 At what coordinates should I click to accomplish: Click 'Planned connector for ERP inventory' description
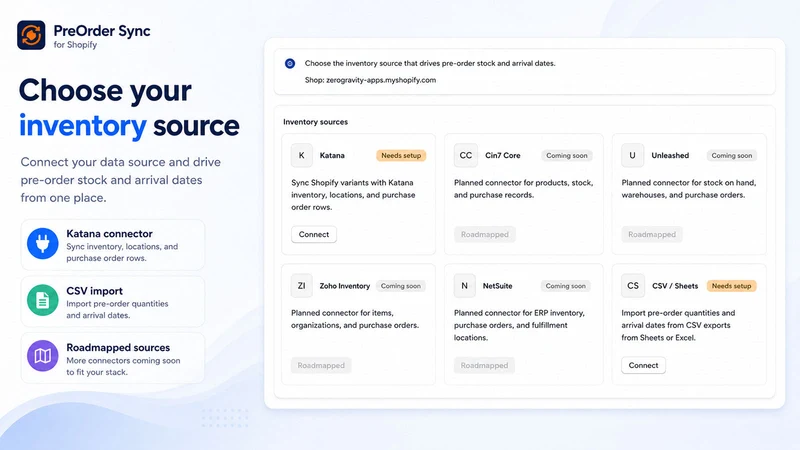coord(519,325)
